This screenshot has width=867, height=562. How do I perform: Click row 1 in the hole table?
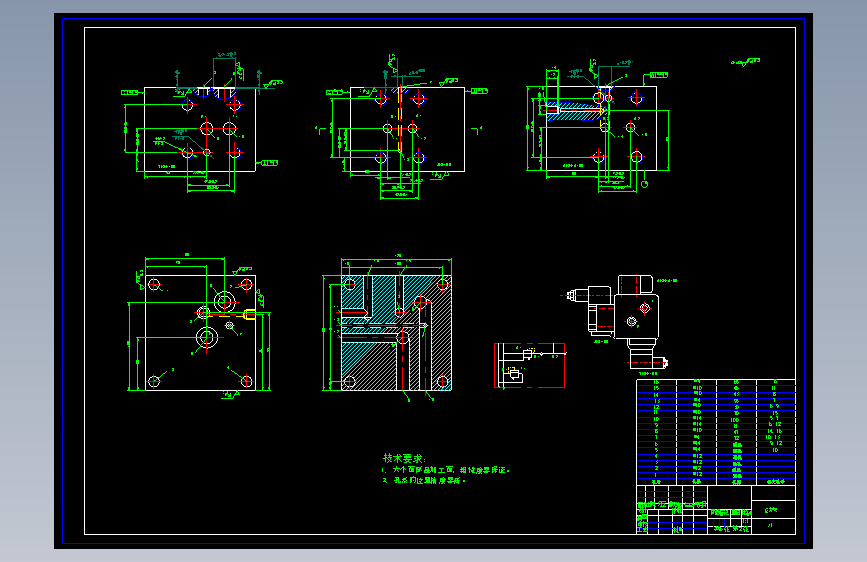tap(716, 475)
